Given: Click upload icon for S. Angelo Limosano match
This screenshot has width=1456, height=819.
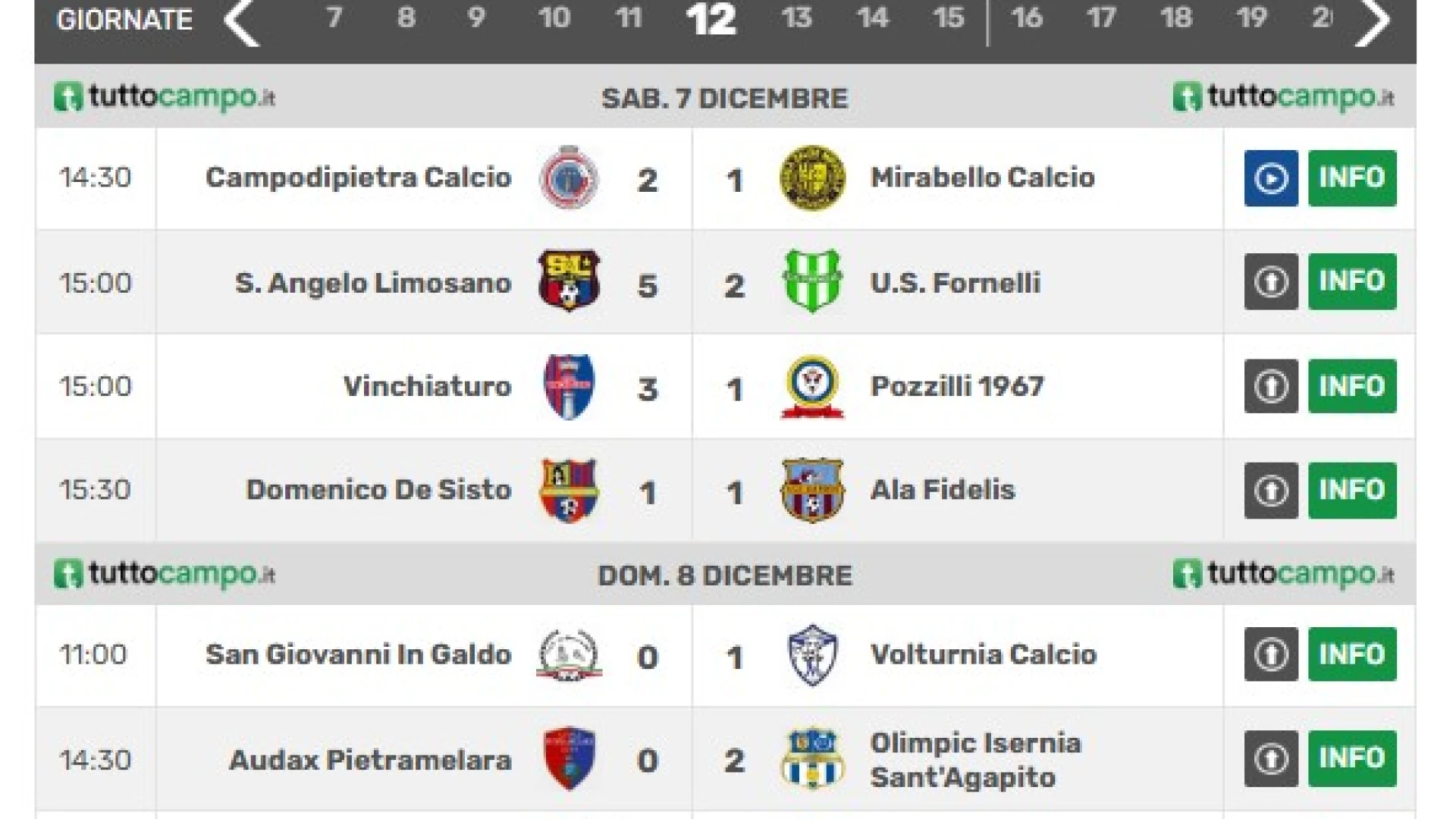Looking at the screenshot, I should 1271,282.
